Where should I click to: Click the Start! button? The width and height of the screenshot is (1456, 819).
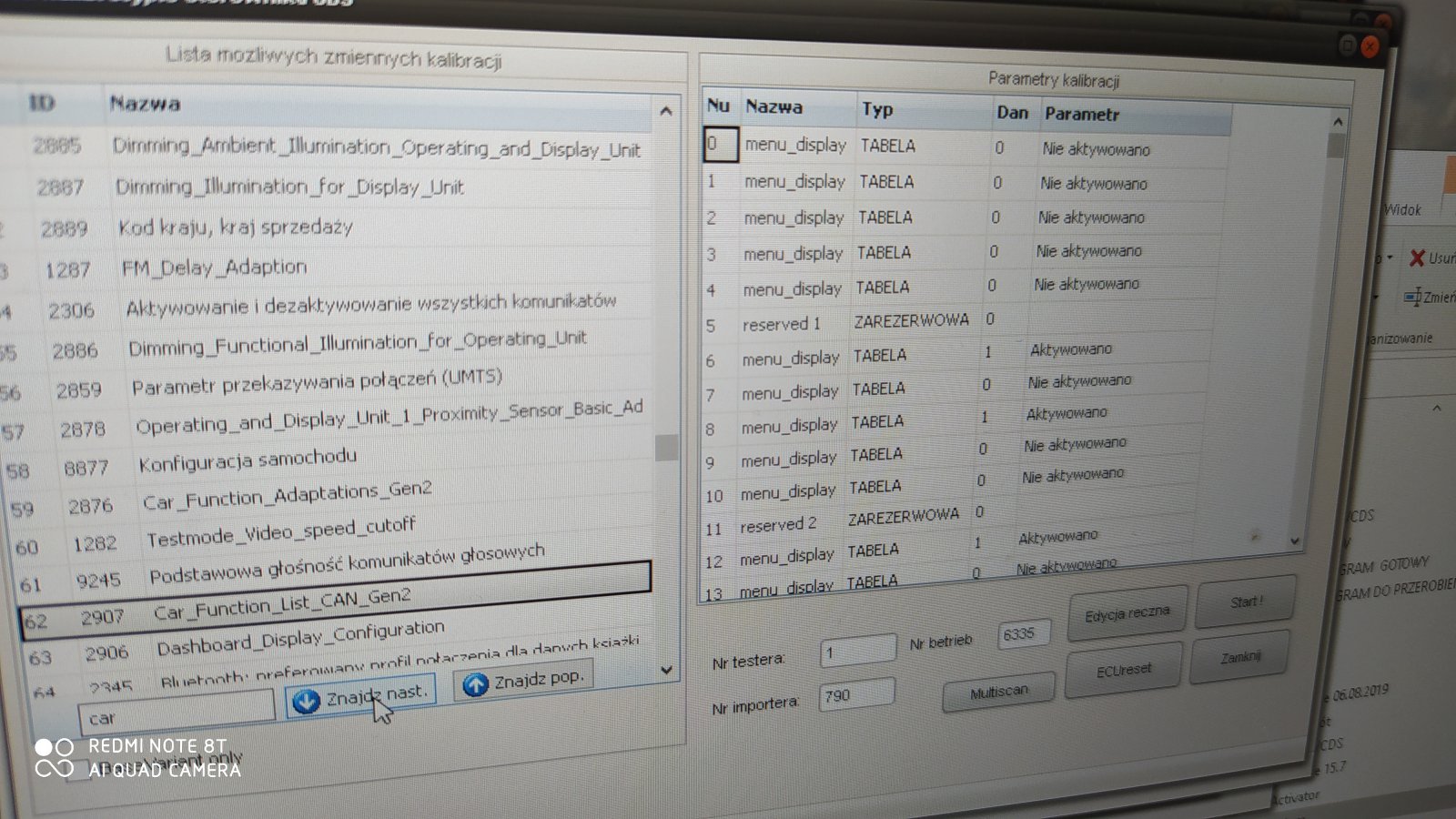(x=1245, y=602)
